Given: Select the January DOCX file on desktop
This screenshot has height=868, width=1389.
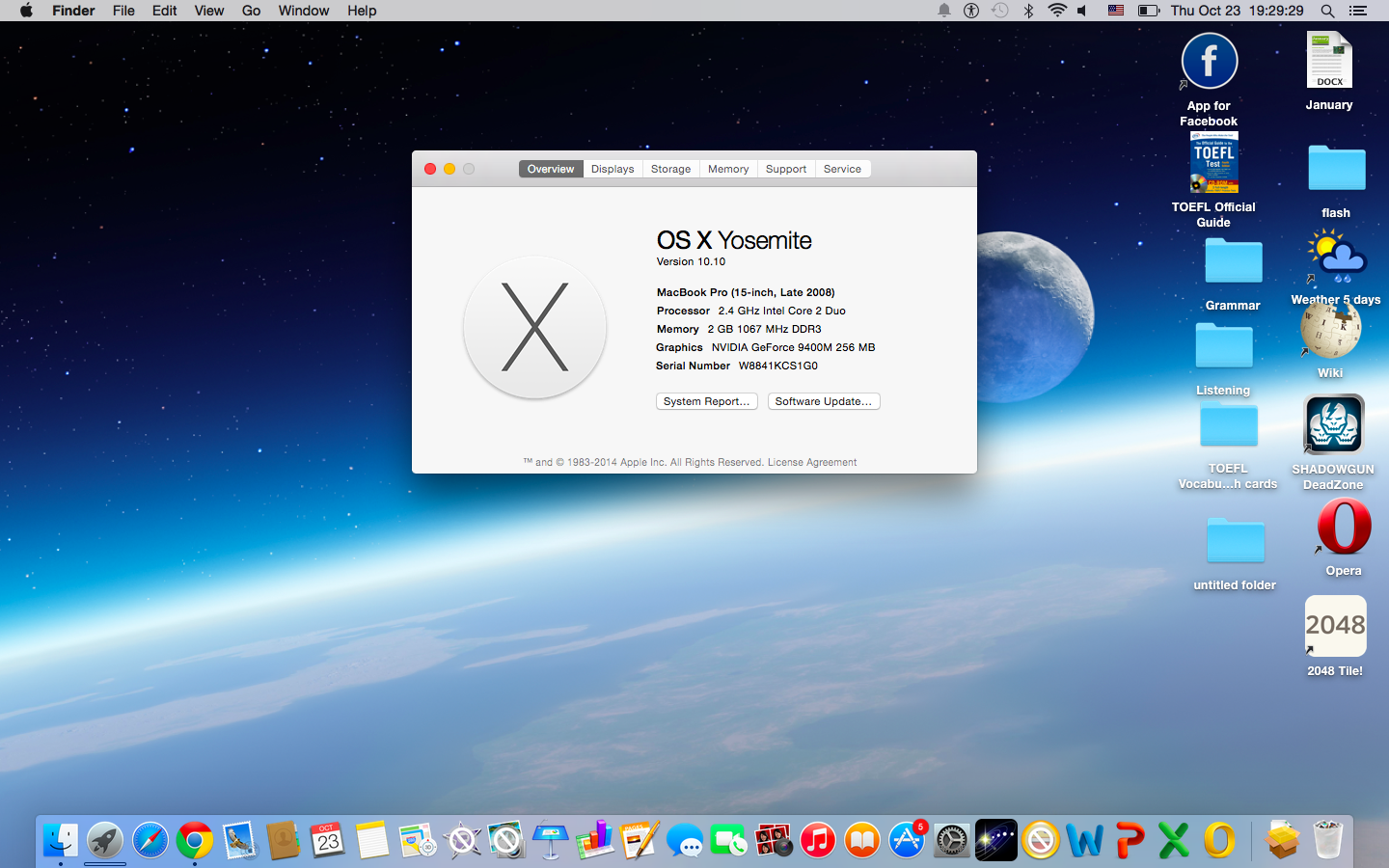Looking at the screenshot, I should tap(1329, 60).
